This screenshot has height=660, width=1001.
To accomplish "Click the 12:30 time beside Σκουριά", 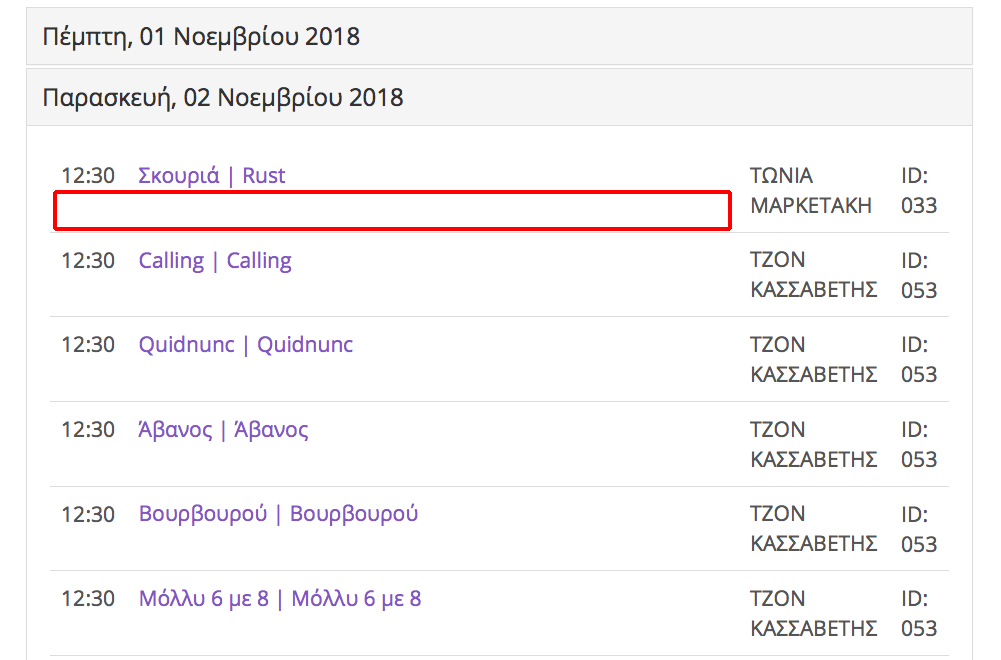I will tap(88, 176).
